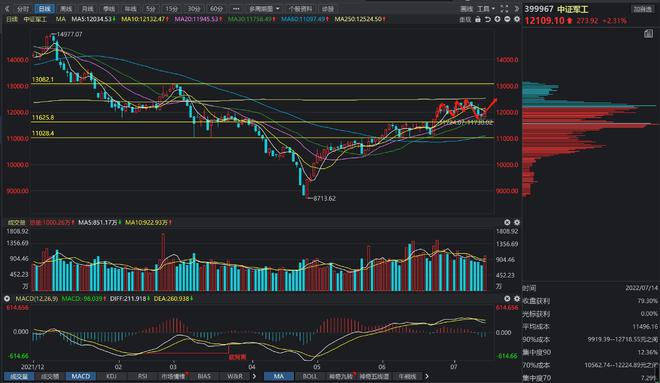Open main chart settings gear icon
The height and width of the screenshot is (383, 660).
pos(517,19)
